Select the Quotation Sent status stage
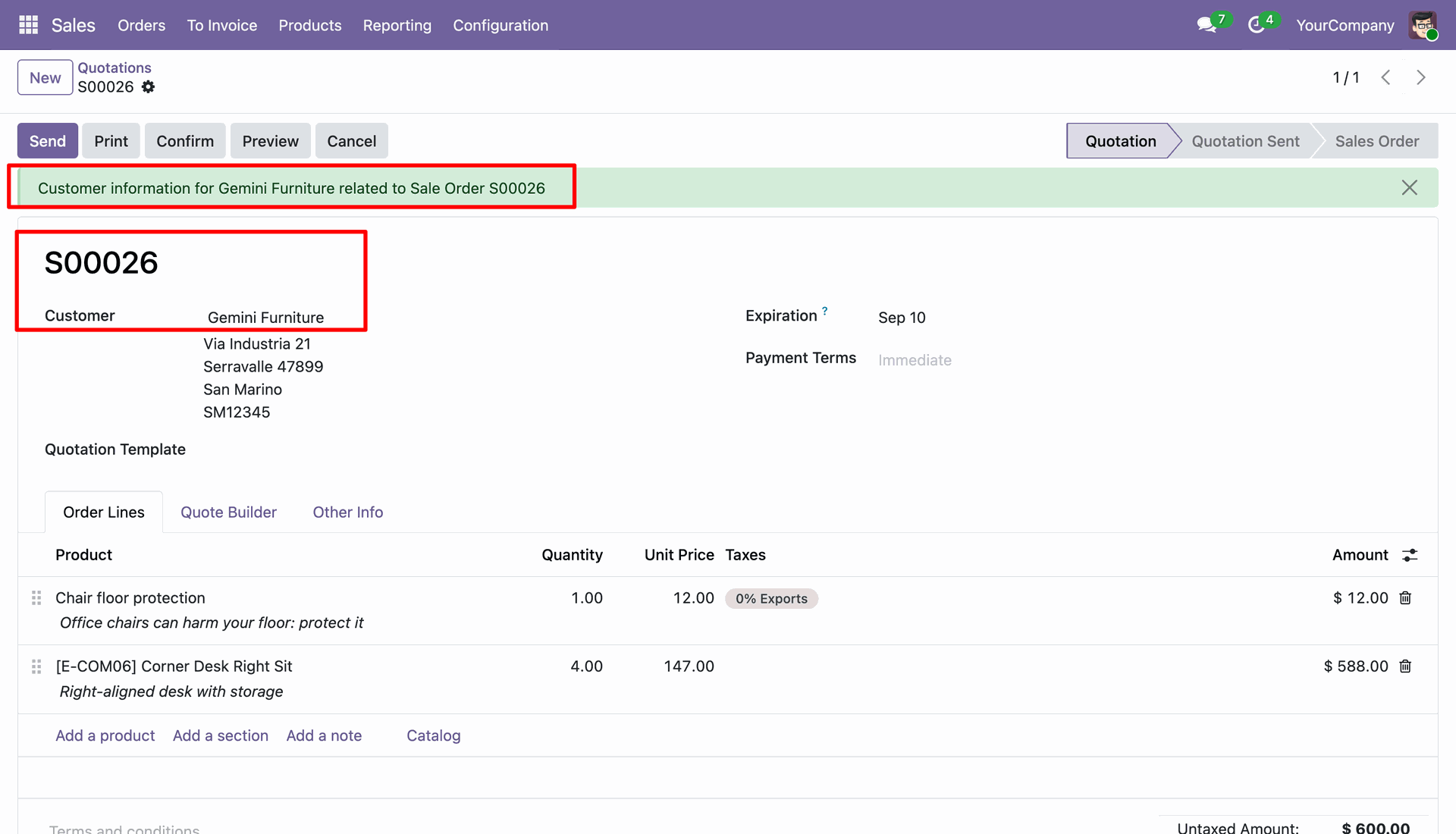The height and width of the screenshot is (834, 1456). coord(1245,141)
